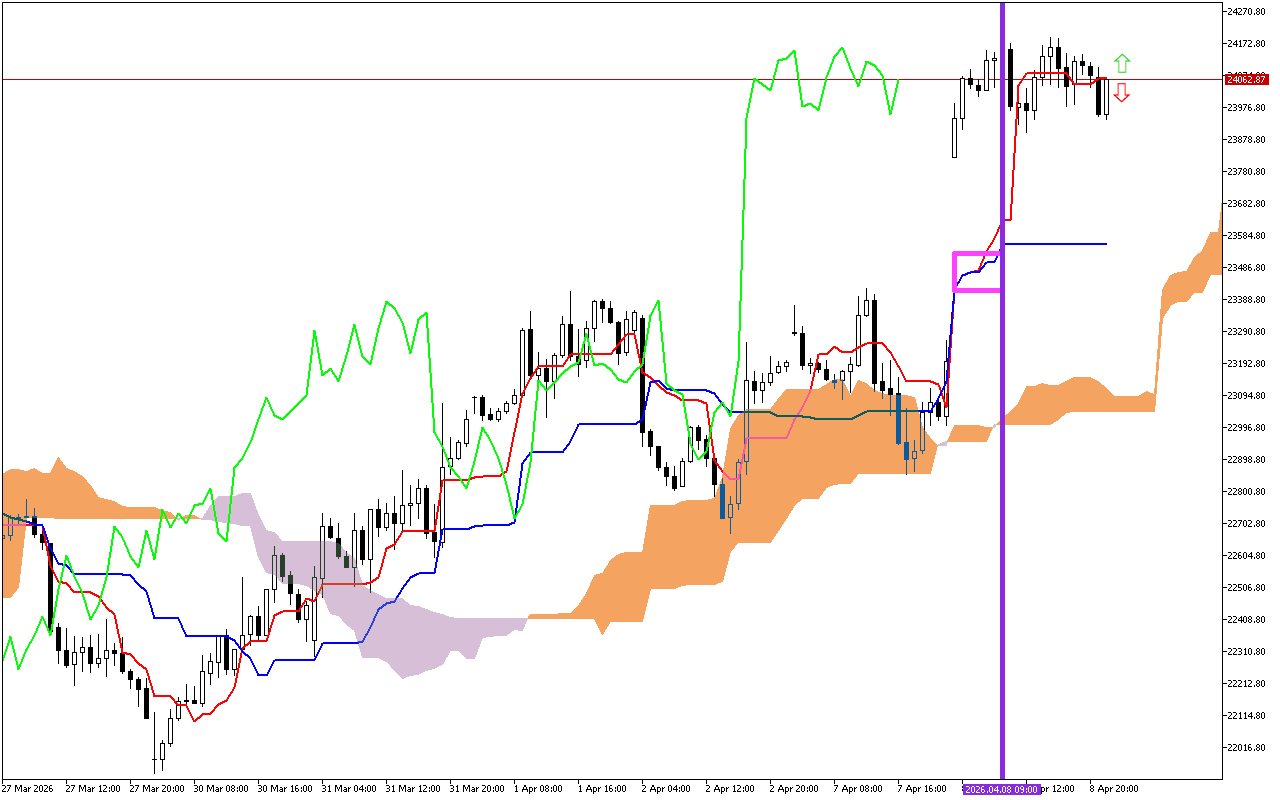Click the 24270.80 price axis label
Viewport: 1280px width, 800px height.
[1246, 12]
